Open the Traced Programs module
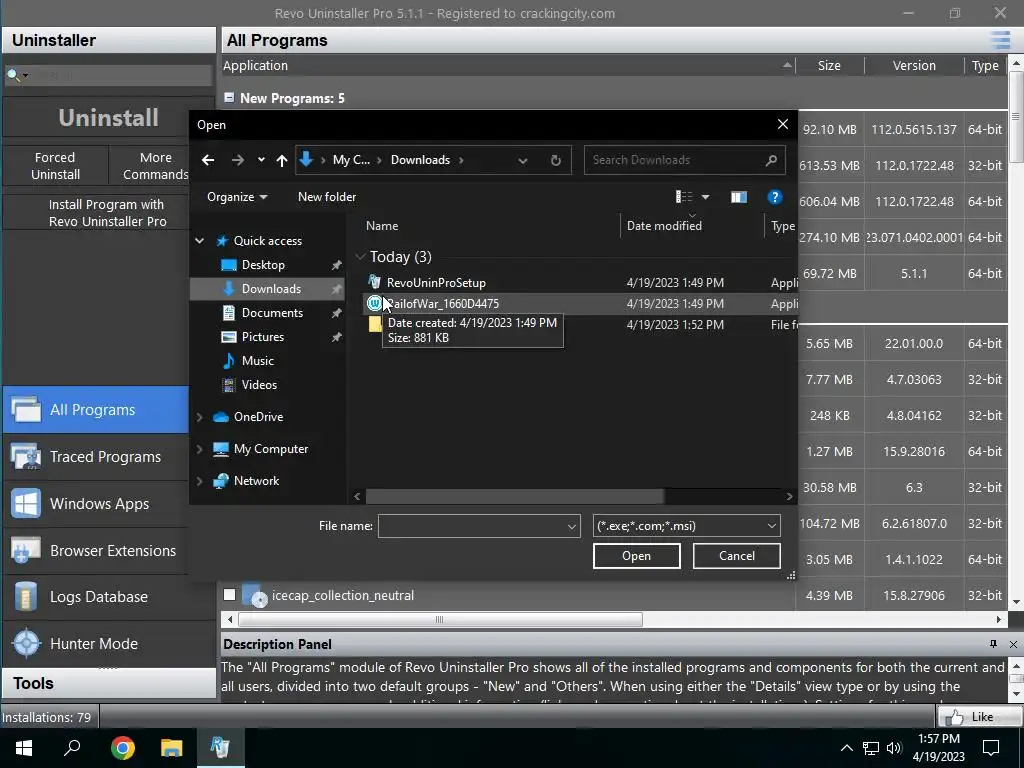This screenshot has height=768, width=1024. click(x=96, y=456)
